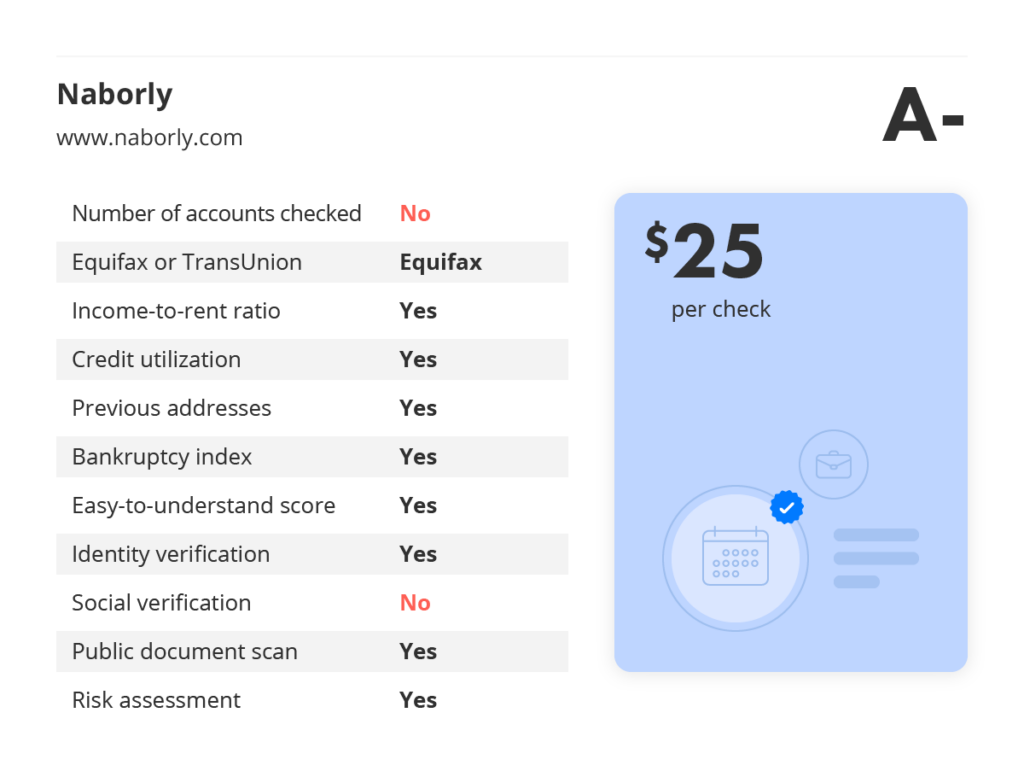Click the calendar icon in the circle

point(735,556)
